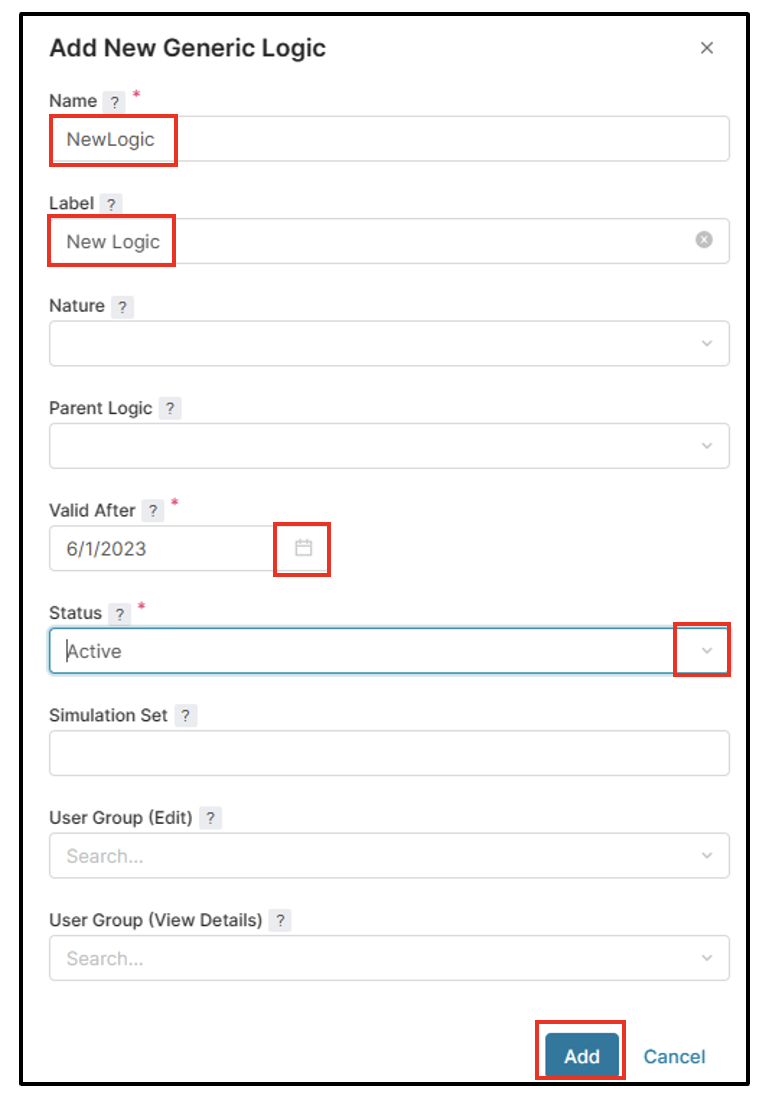Click the Parent Logic help icon
Viewport: 762px width, 1100px height.
pyautogui.click(x=170, y=409)
